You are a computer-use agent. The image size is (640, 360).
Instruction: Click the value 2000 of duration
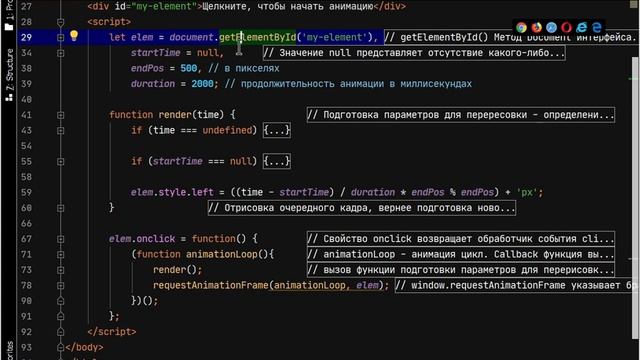click(202, 84)
